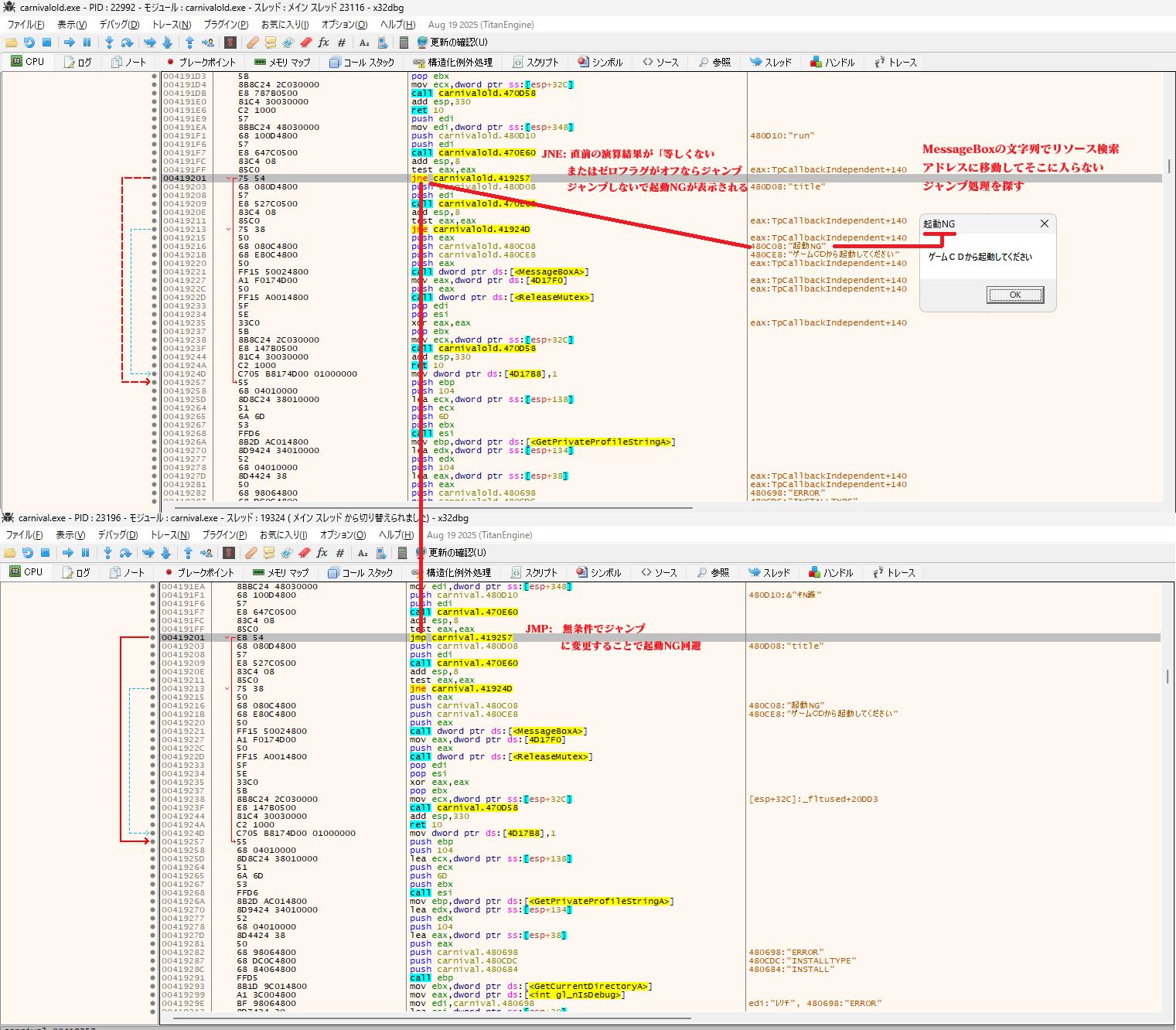1176x1030 pixels.
Task: Click Run to User Code icon in carnivalold.exe
Action: (x=208, y=43)
